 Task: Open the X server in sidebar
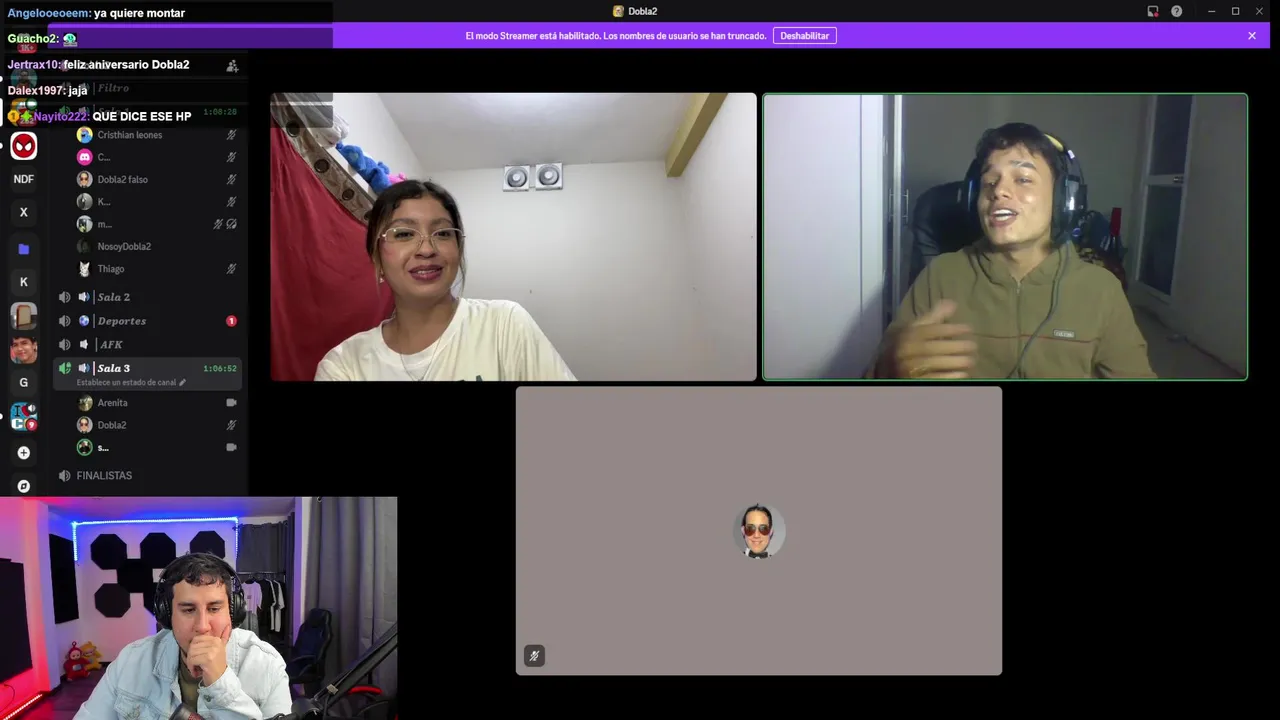24,212
